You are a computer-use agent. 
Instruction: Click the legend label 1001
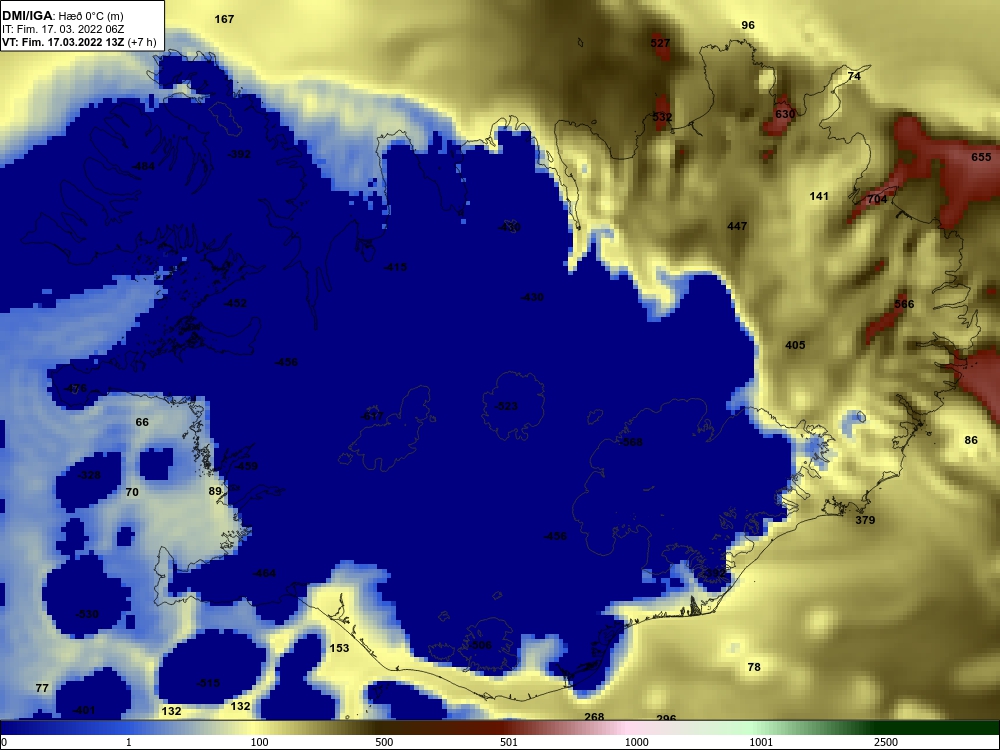click(x=761, y=742)
